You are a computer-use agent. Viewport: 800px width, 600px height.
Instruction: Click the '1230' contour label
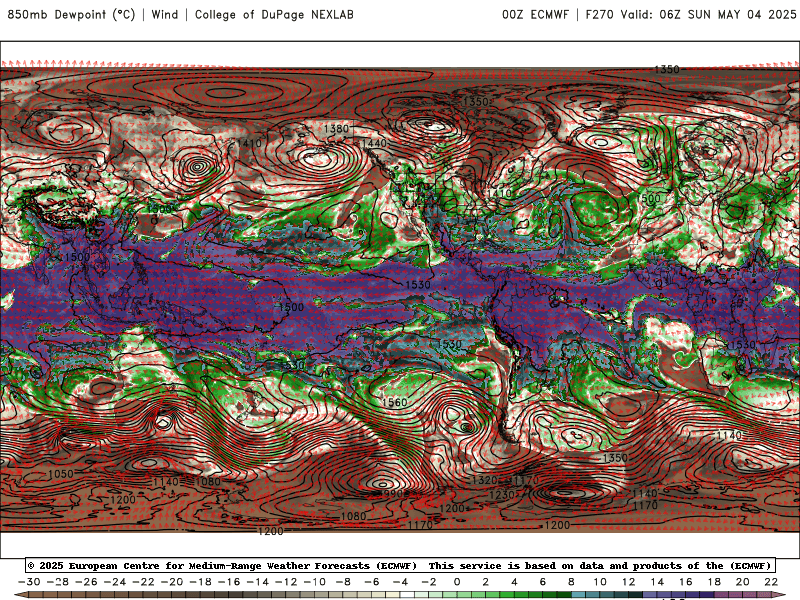pyautogui.click(x=502, y=495)
